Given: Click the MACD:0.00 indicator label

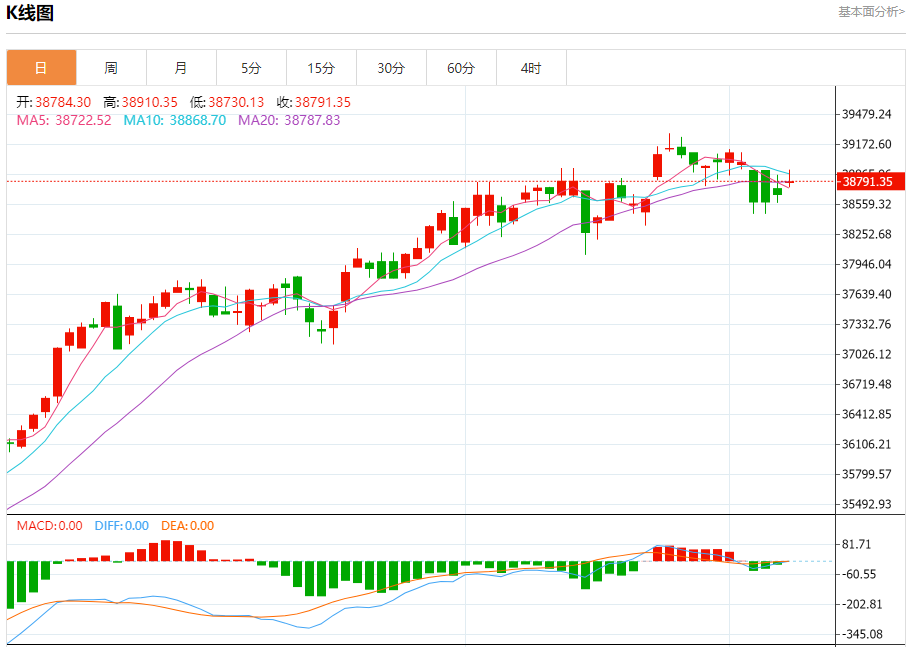Looking at the screenshot, I should tap(50, 526).
